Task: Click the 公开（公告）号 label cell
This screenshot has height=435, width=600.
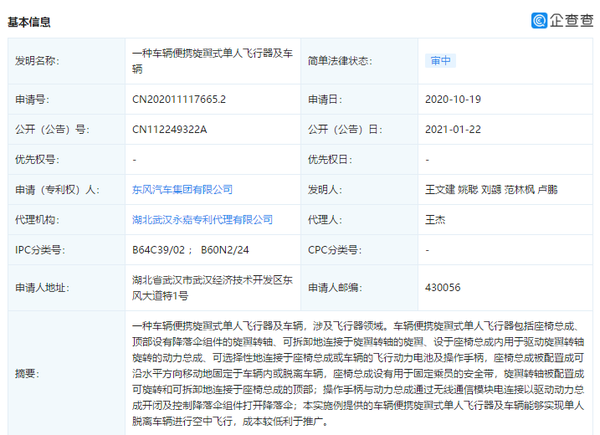Action: click(x=67, y=129)
